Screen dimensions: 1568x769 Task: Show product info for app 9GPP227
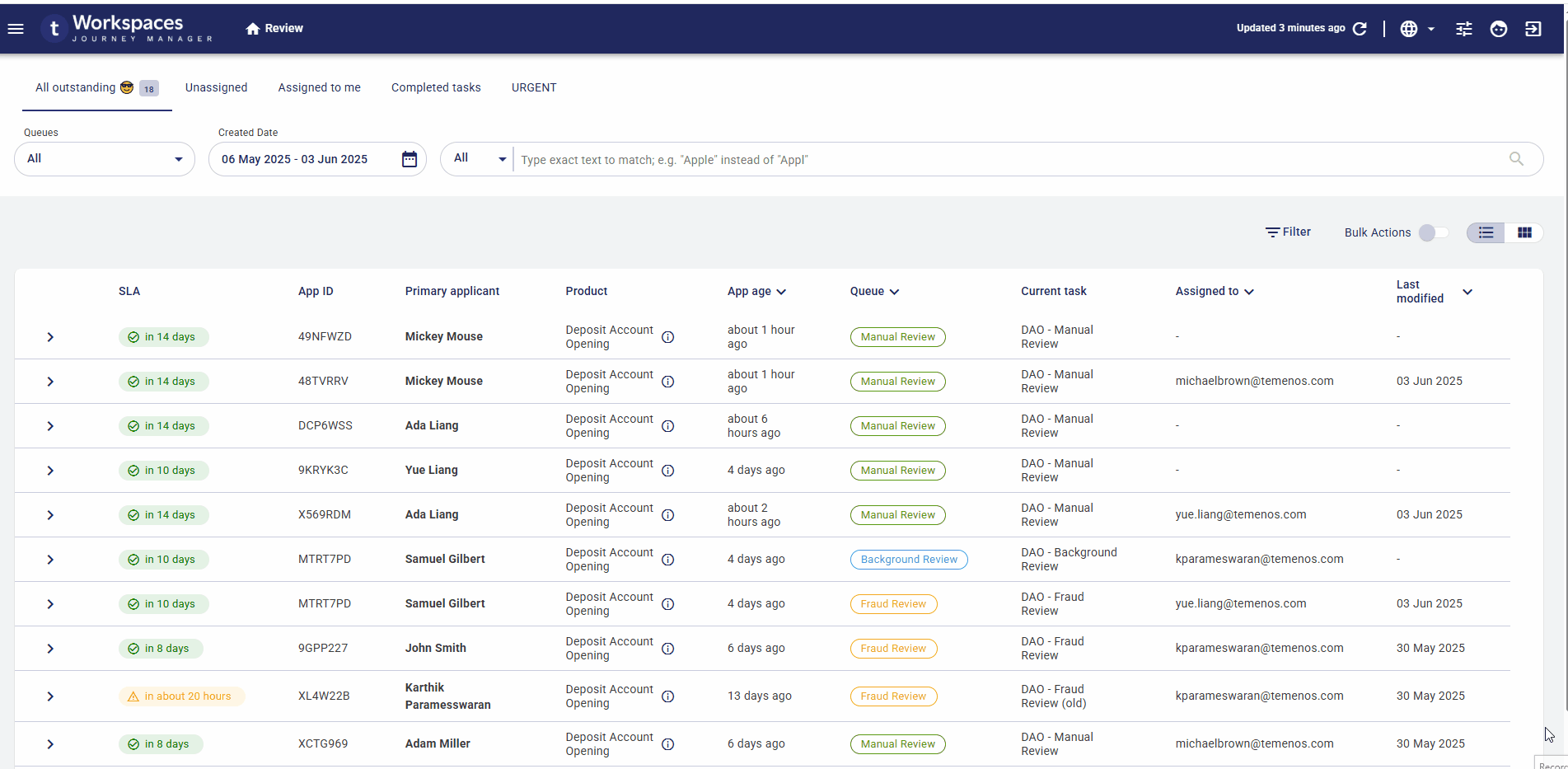[x=668, y=649]
